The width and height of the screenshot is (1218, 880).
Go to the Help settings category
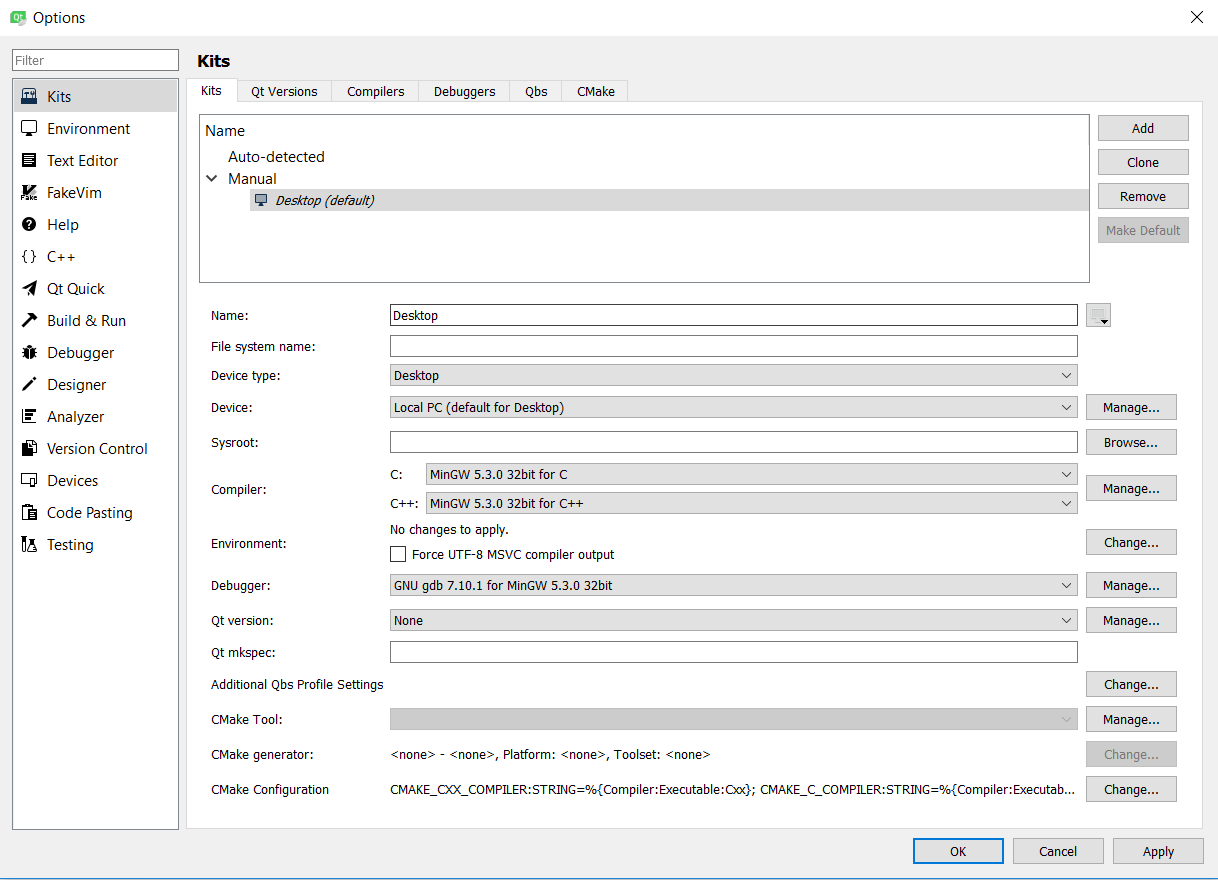click(x=95, y=225)
